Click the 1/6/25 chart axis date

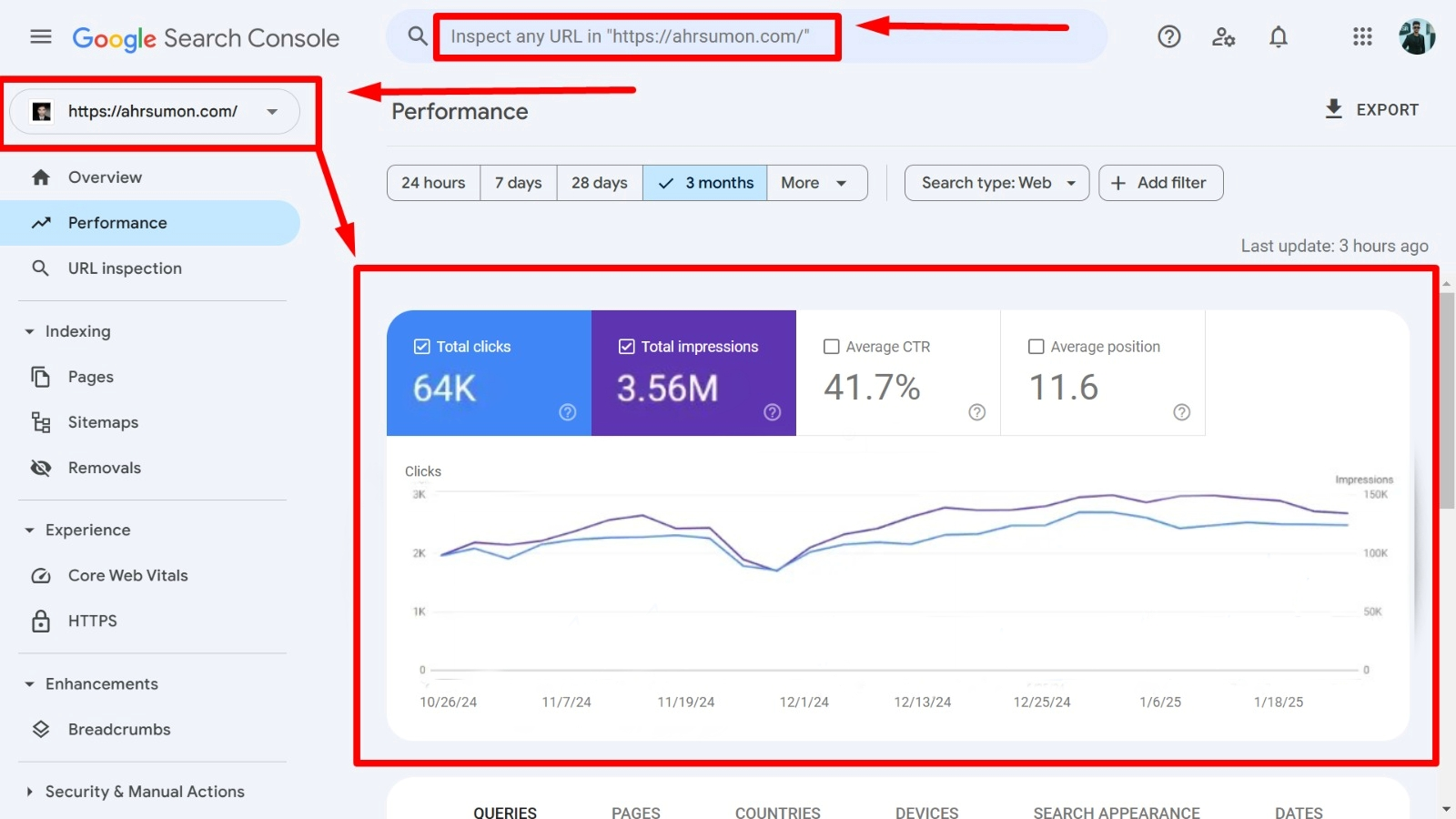1160,703
